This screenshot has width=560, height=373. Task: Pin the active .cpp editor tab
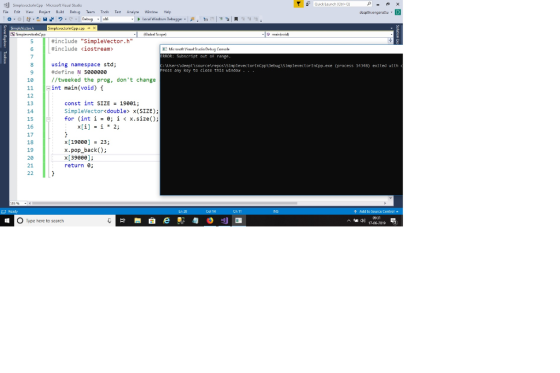point(89,28)
